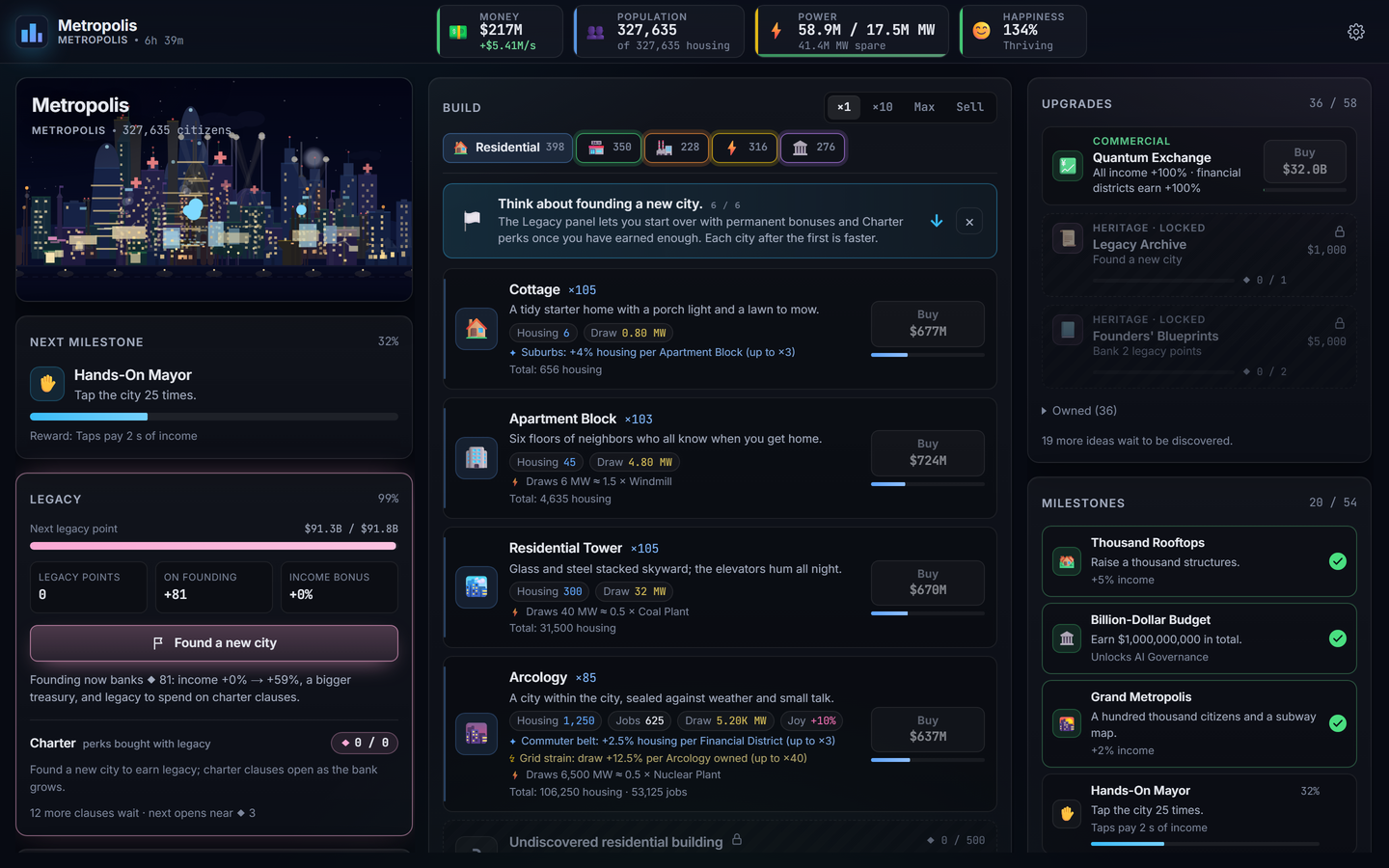1389x868 pixels.
Task: Click the Residential Tower building icon
Action: point(477,587)
